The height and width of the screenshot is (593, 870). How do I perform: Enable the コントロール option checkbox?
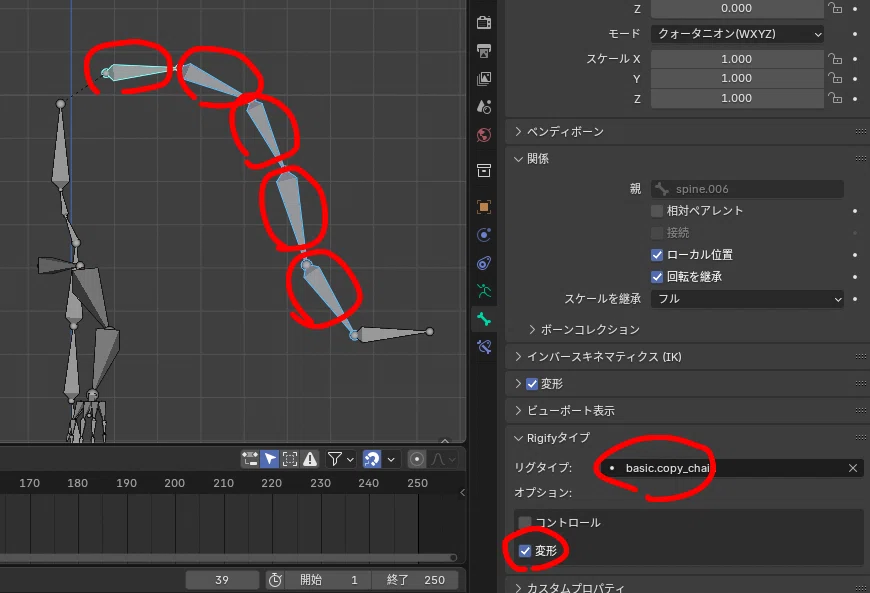tap(524, 523)
